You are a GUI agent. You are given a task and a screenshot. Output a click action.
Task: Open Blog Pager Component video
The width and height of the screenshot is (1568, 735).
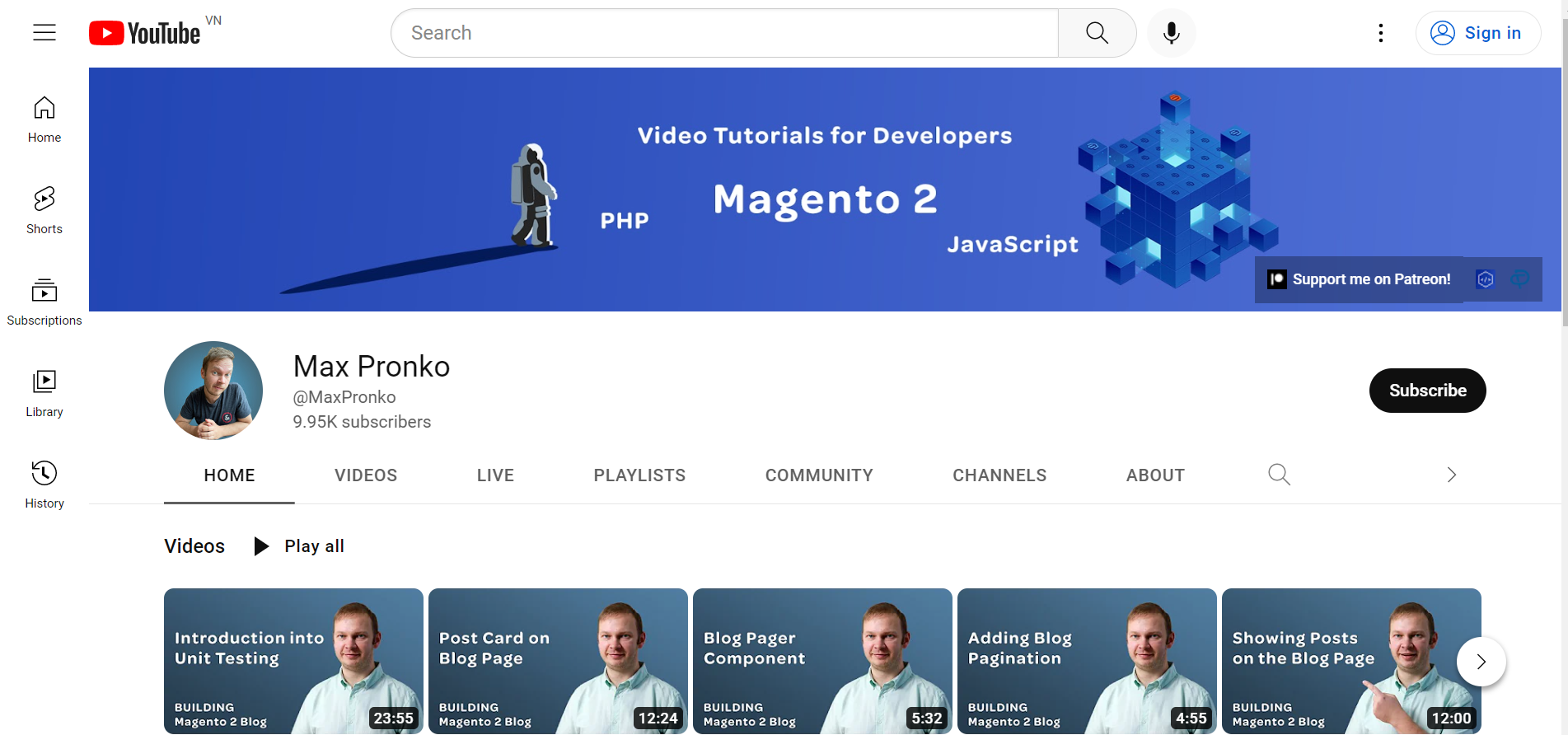pyautogui.click(x=822, y=661)
